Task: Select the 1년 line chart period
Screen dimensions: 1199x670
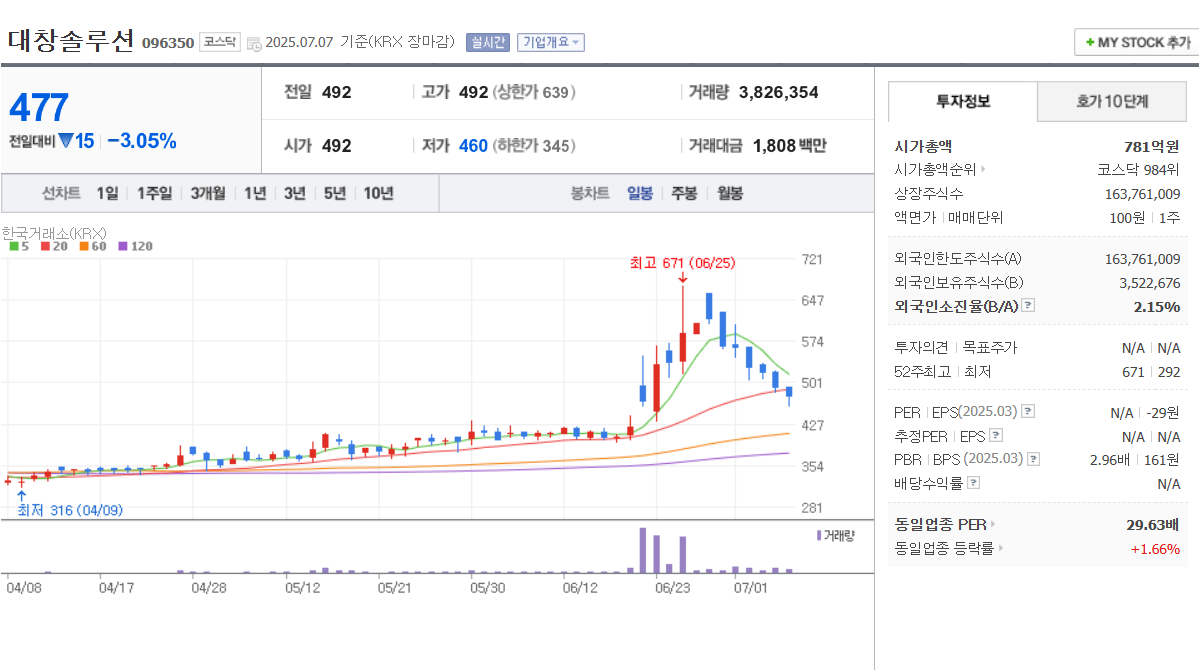Action: [x=255, y=193]
